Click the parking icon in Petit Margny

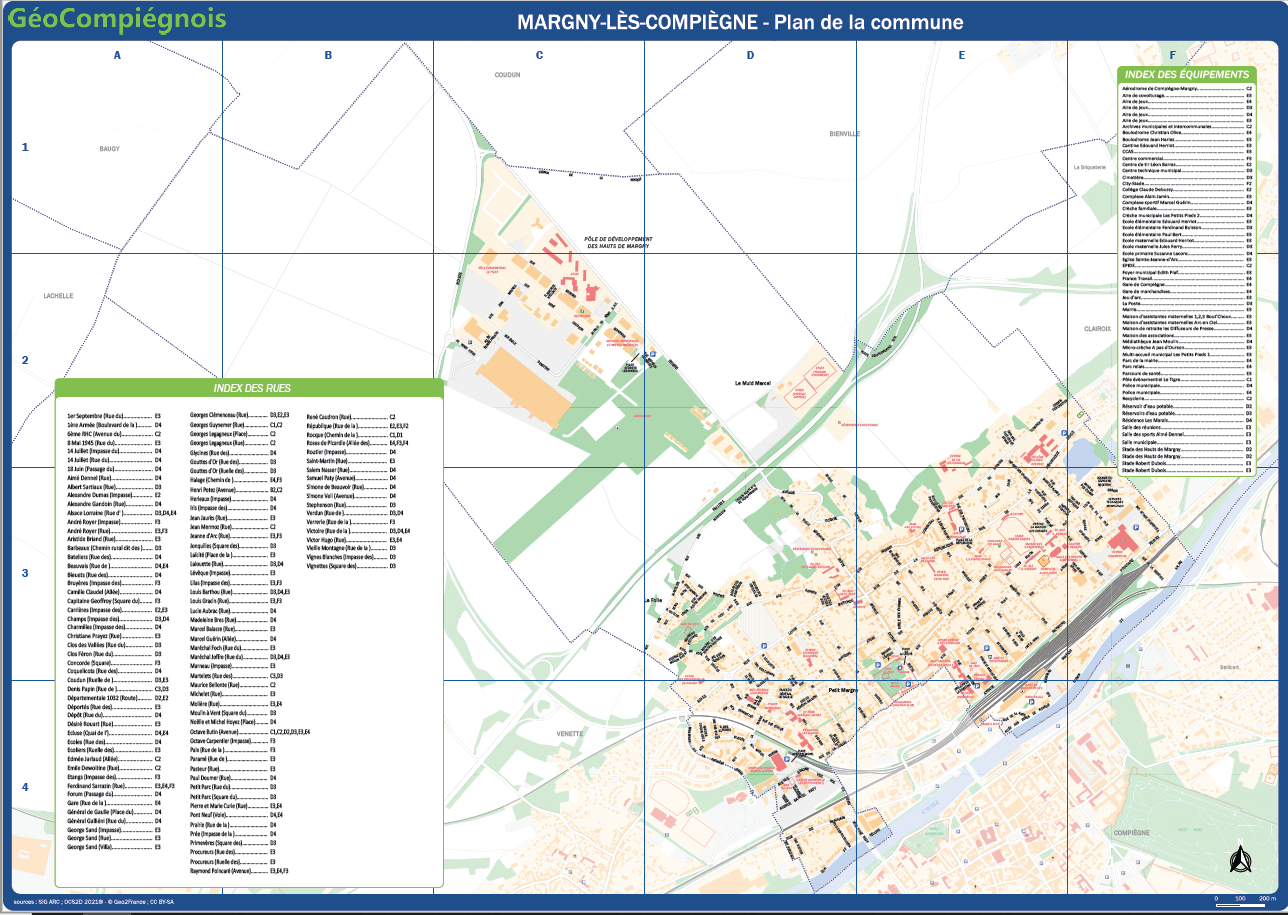click(x=788, y=759)
